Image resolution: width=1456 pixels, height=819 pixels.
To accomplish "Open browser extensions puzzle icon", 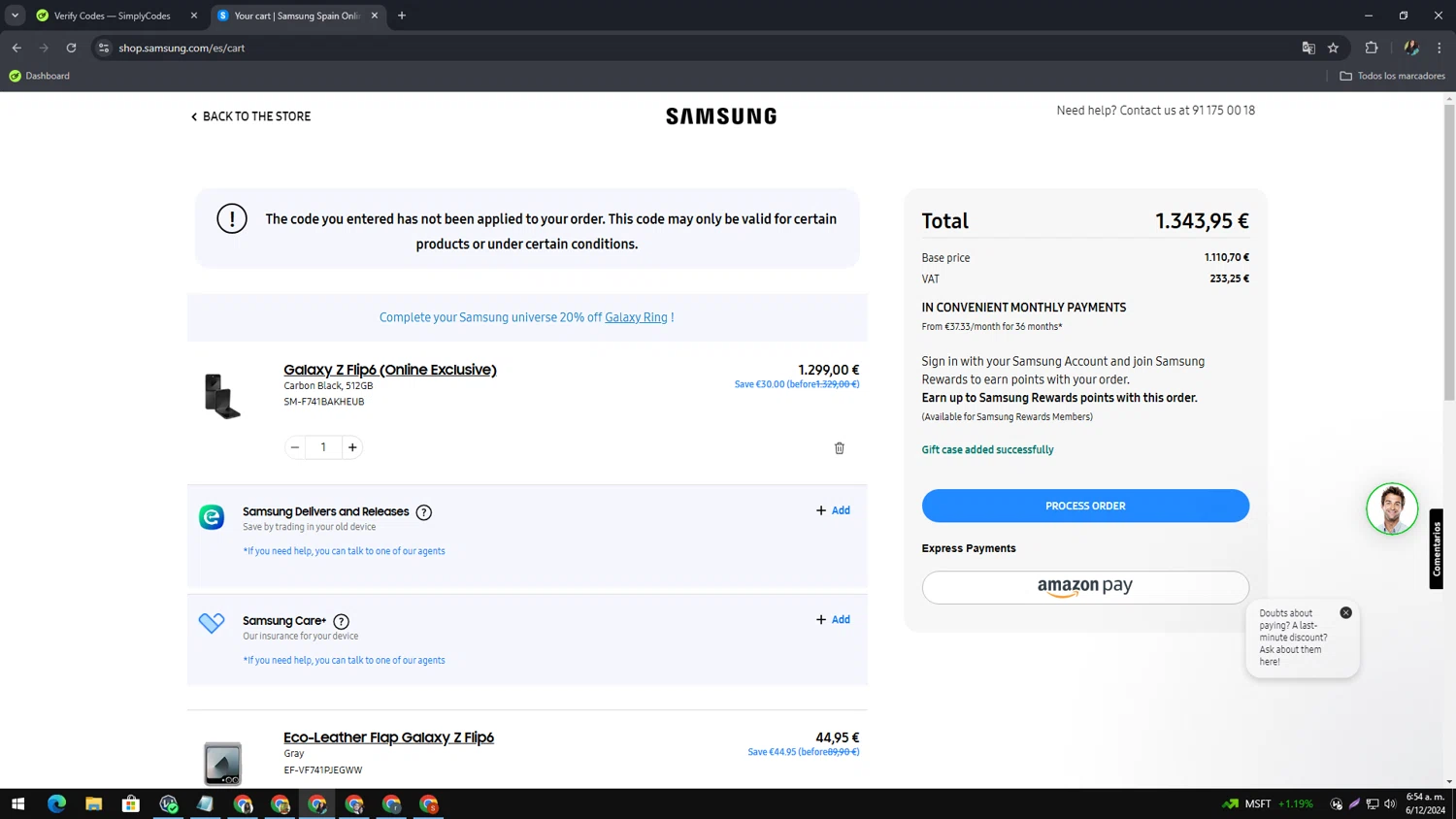I will click(1372, 48).
